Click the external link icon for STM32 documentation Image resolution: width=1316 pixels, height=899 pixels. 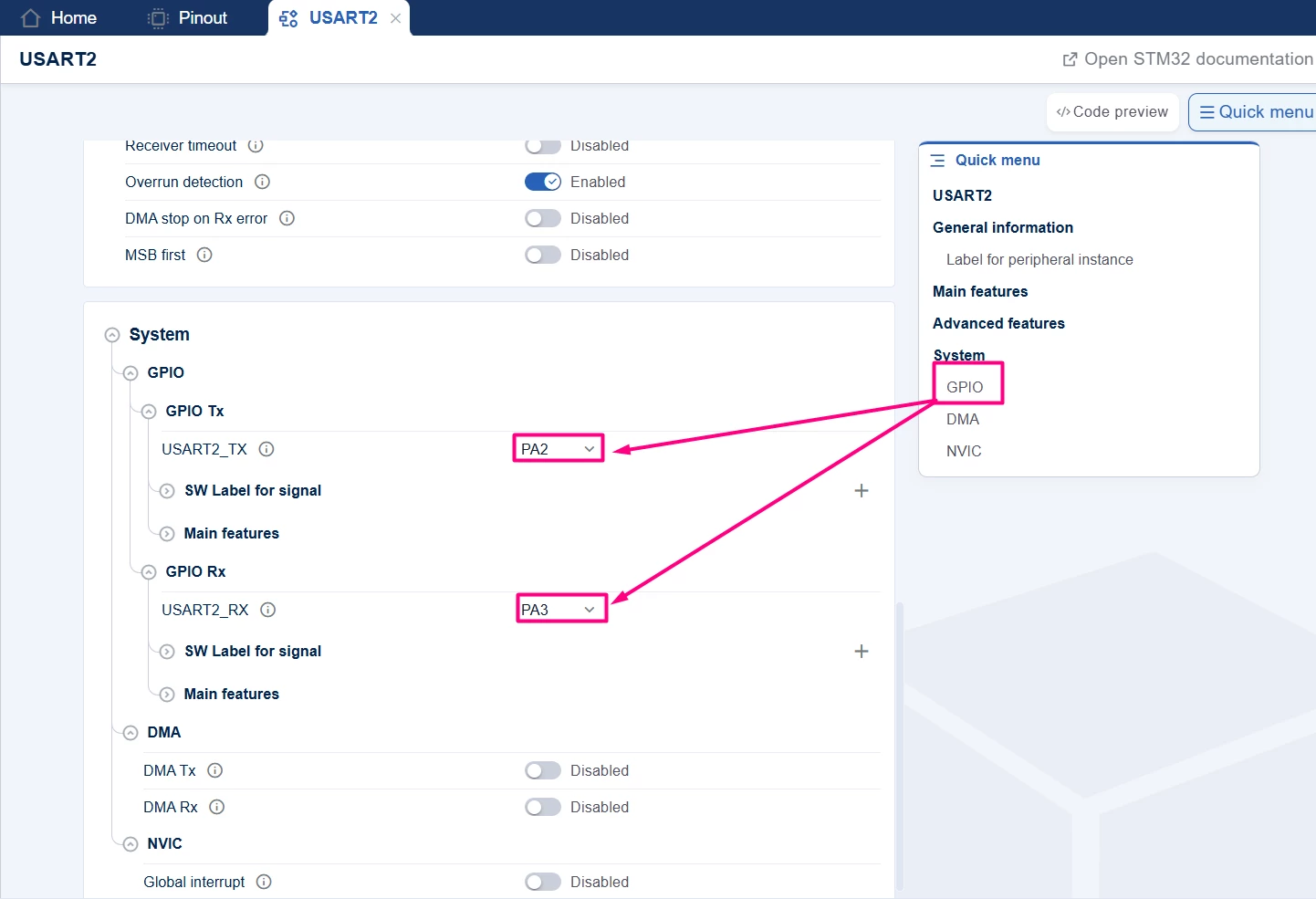coord(1070,59)
